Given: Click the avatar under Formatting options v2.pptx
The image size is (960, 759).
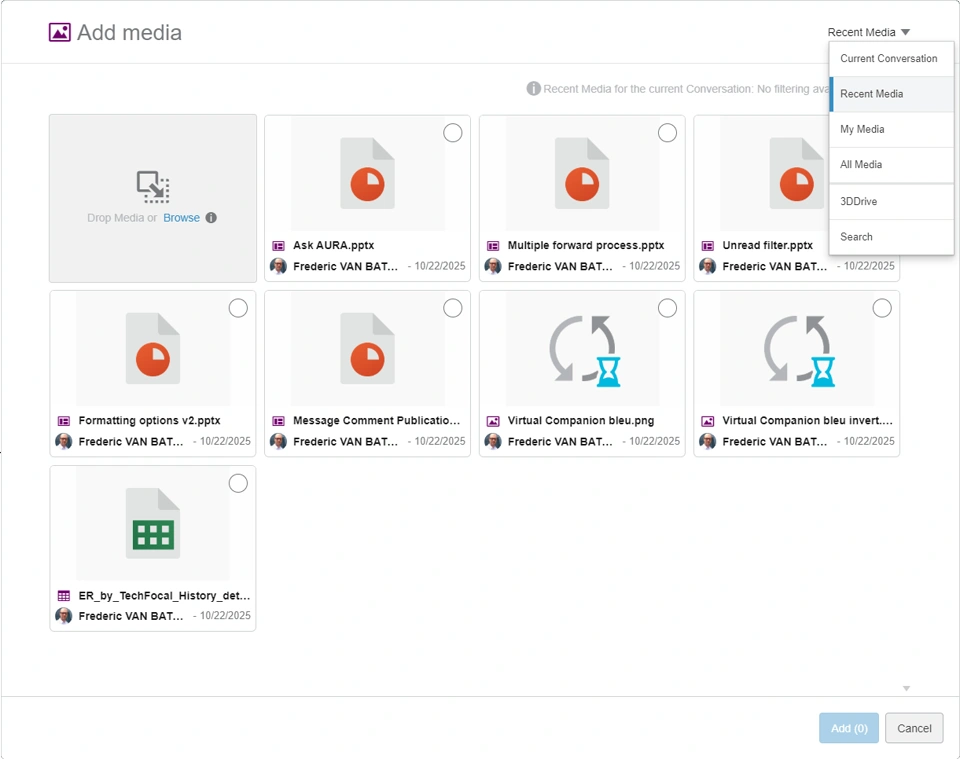Looking at the screenshot, I should coord(64,442).
